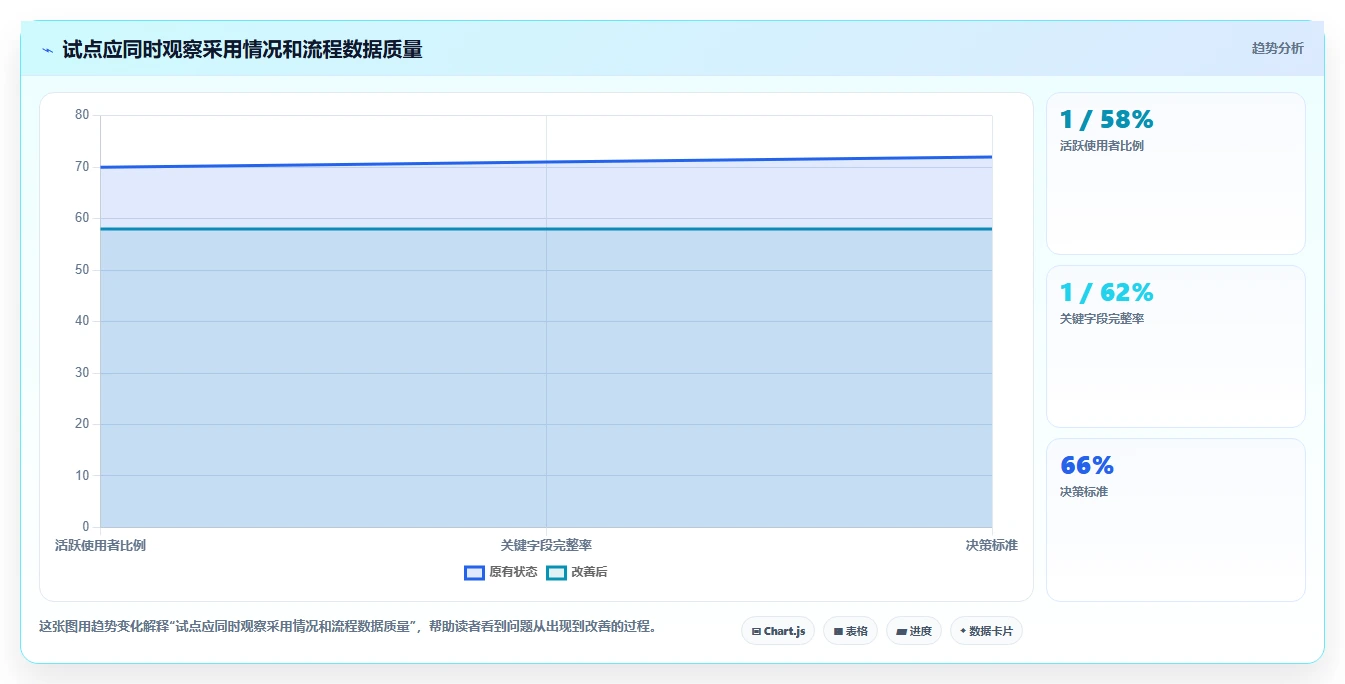
Task: Click the 趋势分析 label in the header
Action: point(1277,48)
